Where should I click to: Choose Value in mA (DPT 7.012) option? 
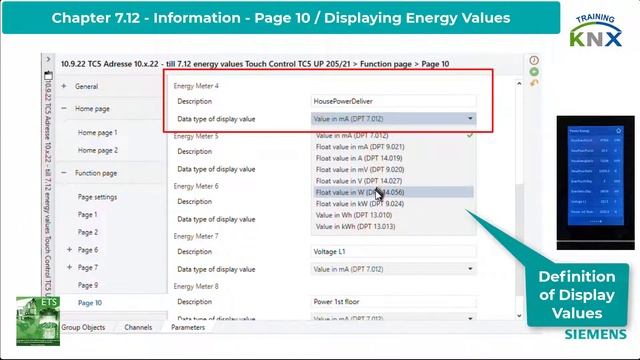tap(394, 136)
